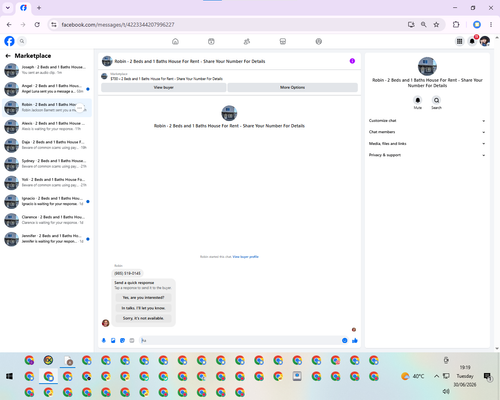The height and width of the screenshot is (400, 500).
Task: Open the Watch video tab icon
Action: click(x=211, y=41)
